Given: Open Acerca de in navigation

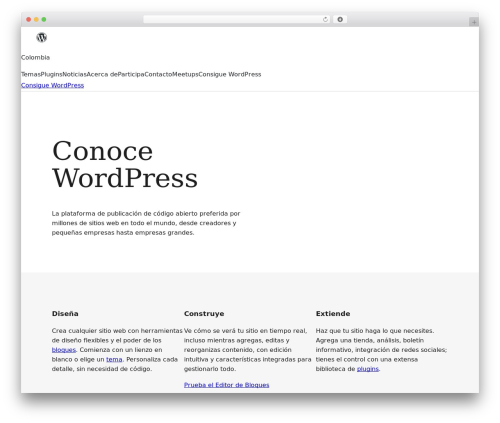Looking at the screenshot, I should [102, 74].
